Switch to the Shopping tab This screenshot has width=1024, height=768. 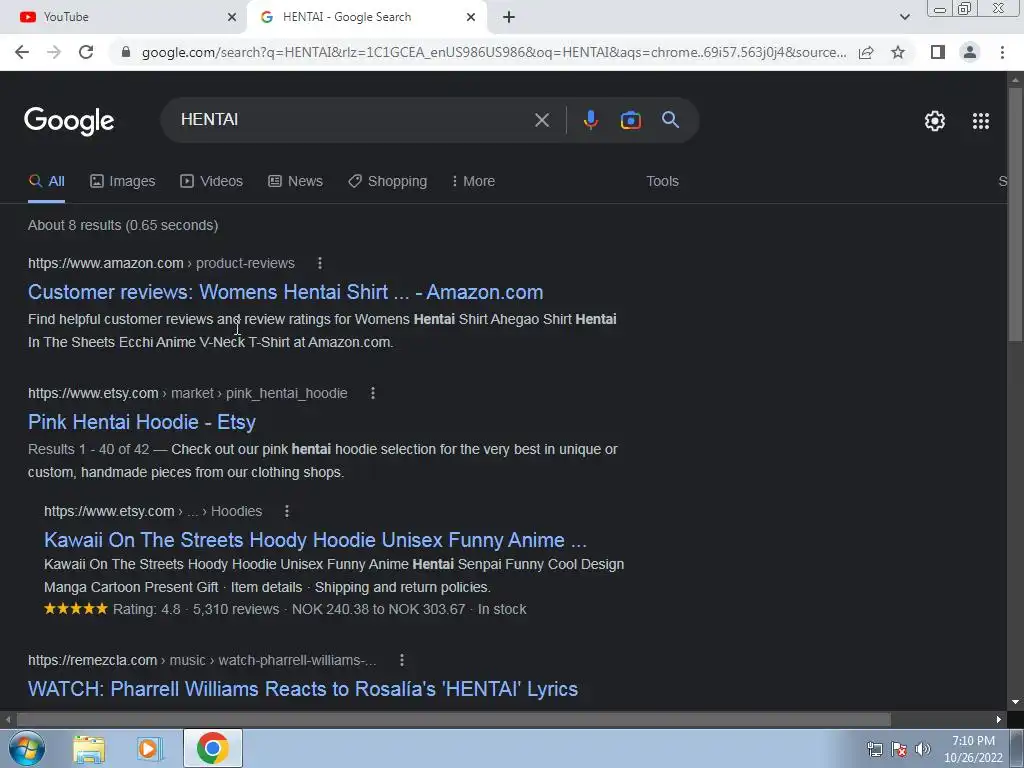tap(387, 181)
